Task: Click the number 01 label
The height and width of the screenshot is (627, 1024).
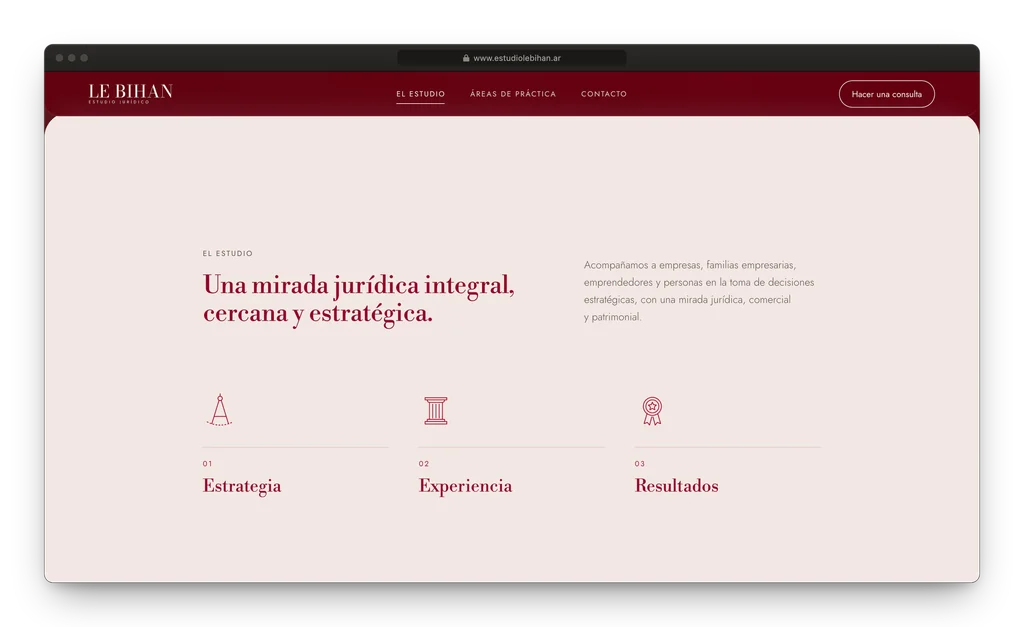Action: (207, 464)
